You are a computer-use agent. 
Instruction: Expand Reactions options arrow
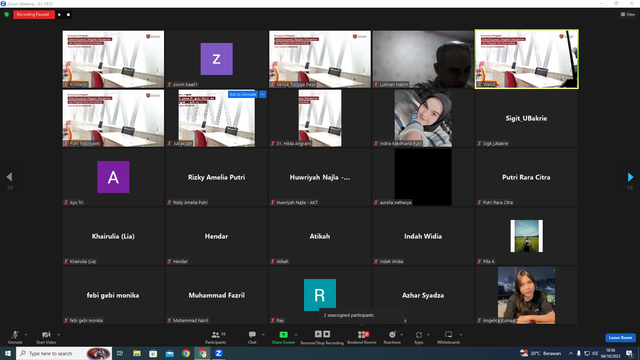click(x=402, y=335)
